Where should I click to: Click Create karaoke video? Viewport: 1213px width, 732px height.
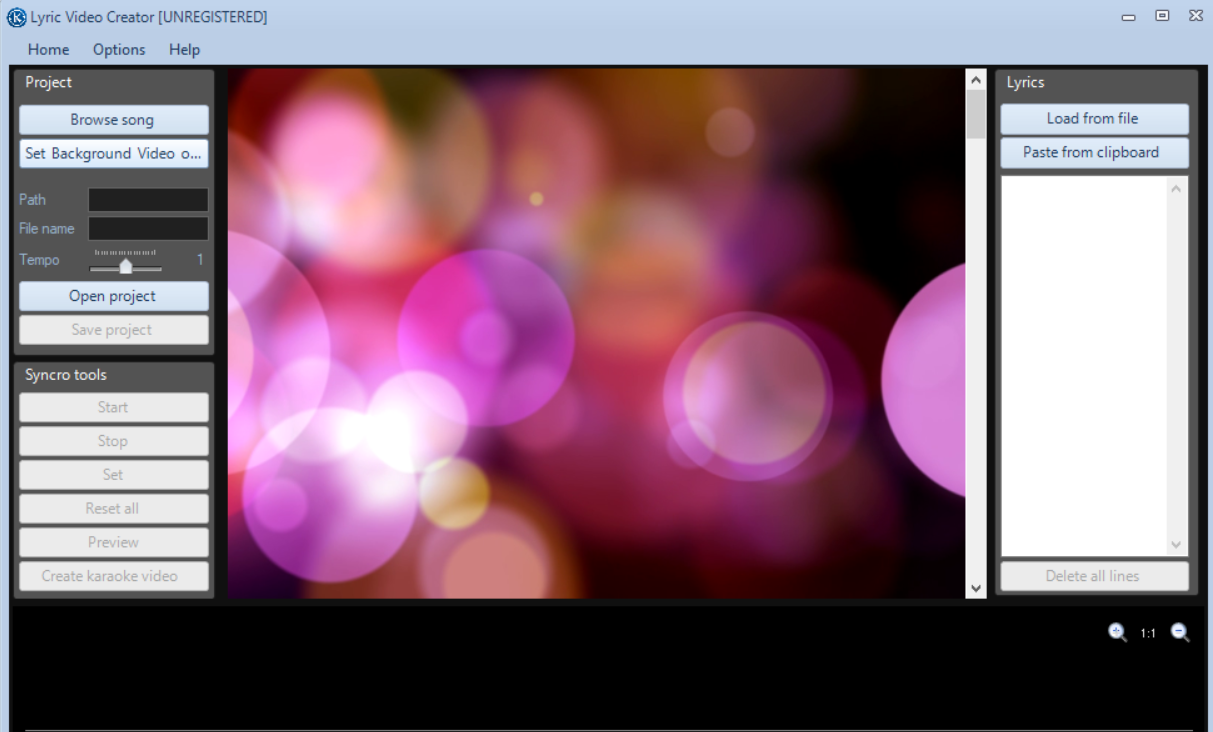coord(113,576)
